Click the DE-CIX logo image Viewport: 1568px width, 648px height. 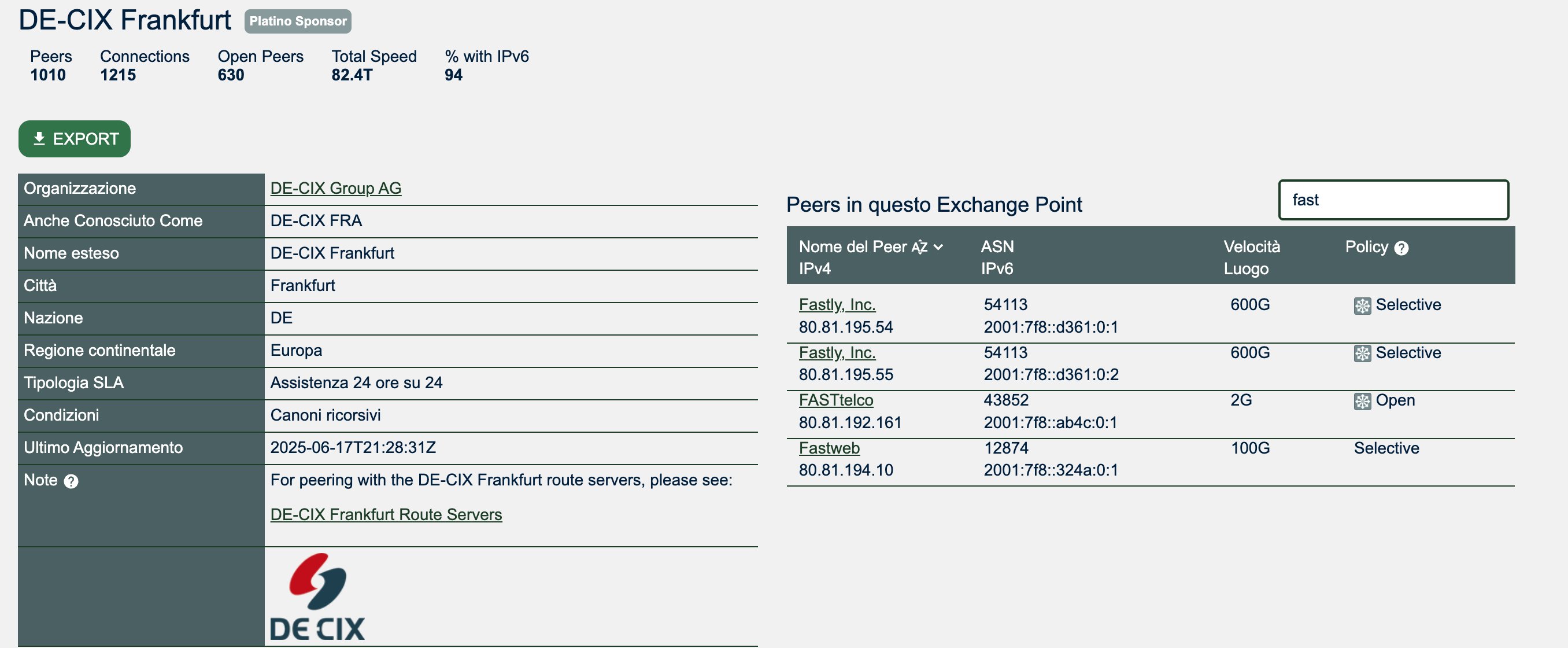[x=317, y=597]
